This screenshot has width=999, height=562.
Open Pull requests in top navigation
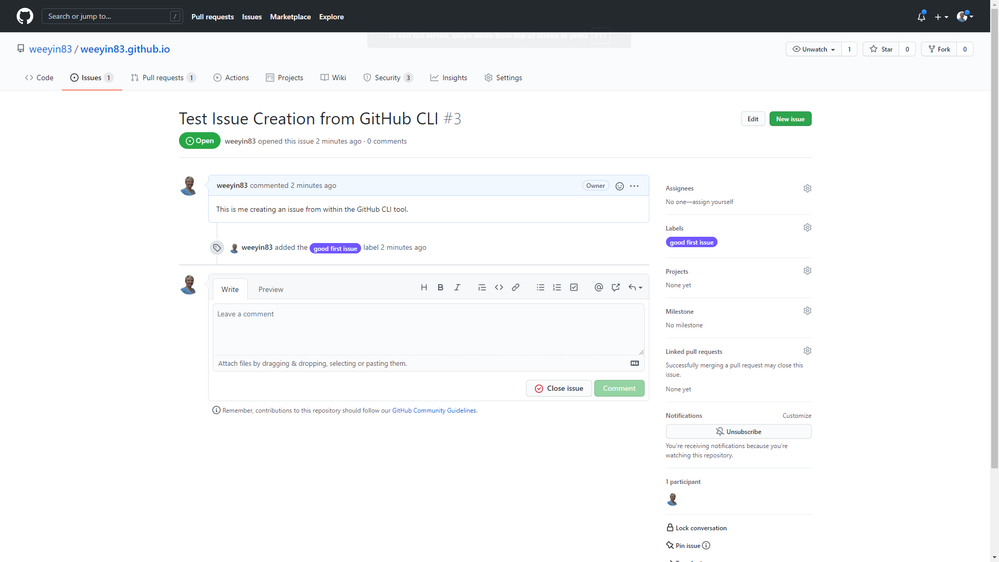212,17
